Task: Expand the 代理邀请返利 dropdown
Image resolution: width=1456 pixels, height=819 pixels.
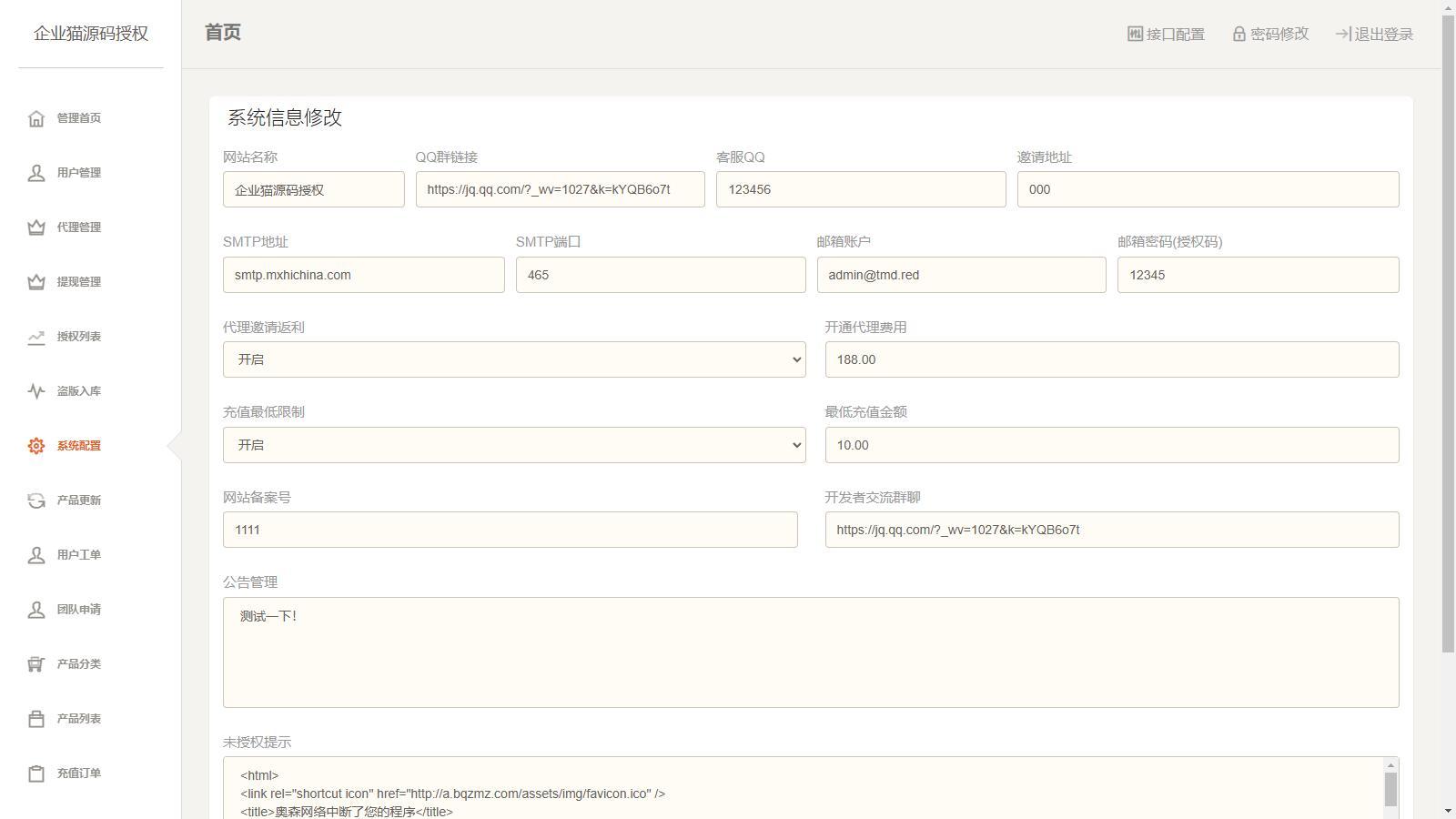Action: click(514, 359)
